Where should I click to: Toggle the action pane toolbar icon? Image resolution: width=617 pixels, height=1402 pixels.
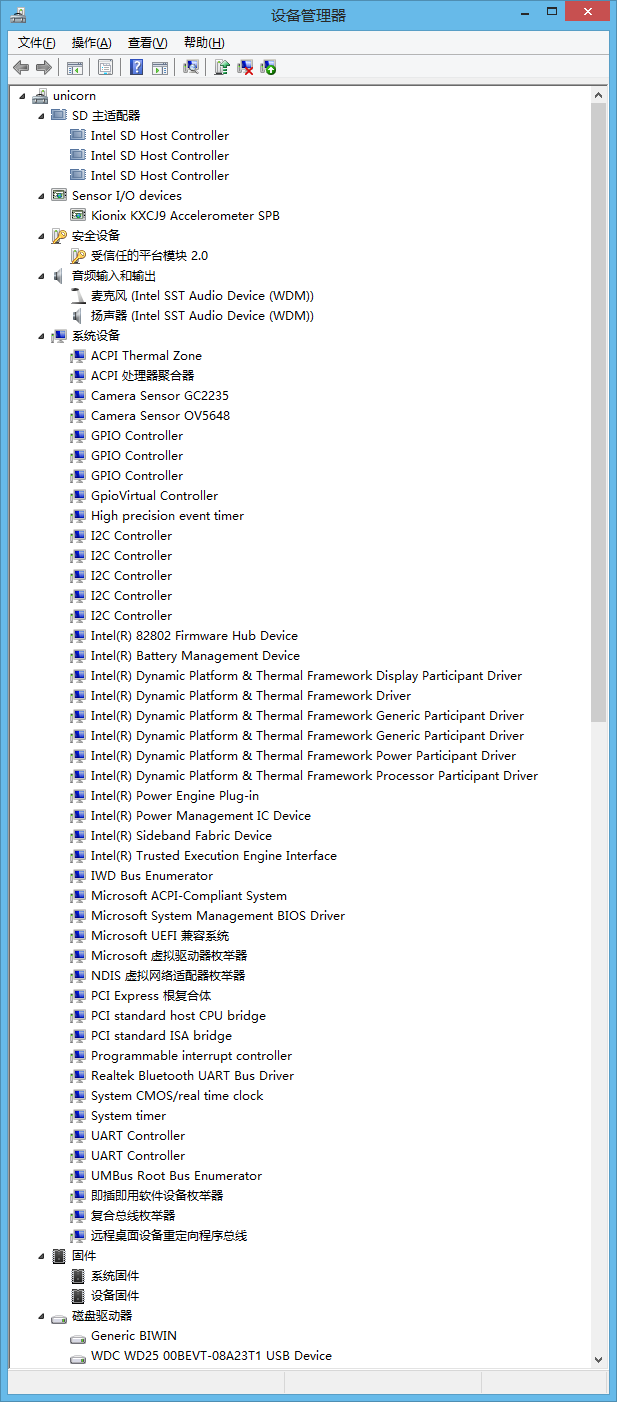click(x=159, y=67)
